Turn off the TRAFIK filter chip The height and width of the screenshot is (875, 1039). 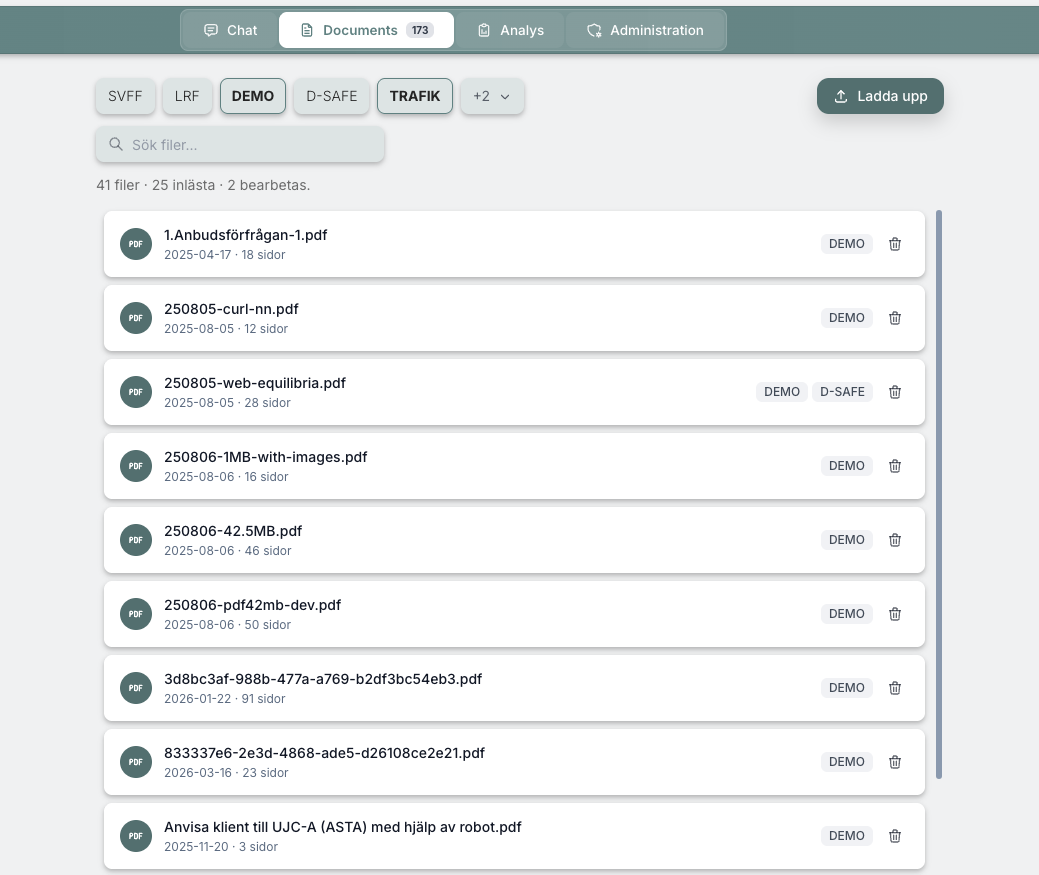point(415,96)
